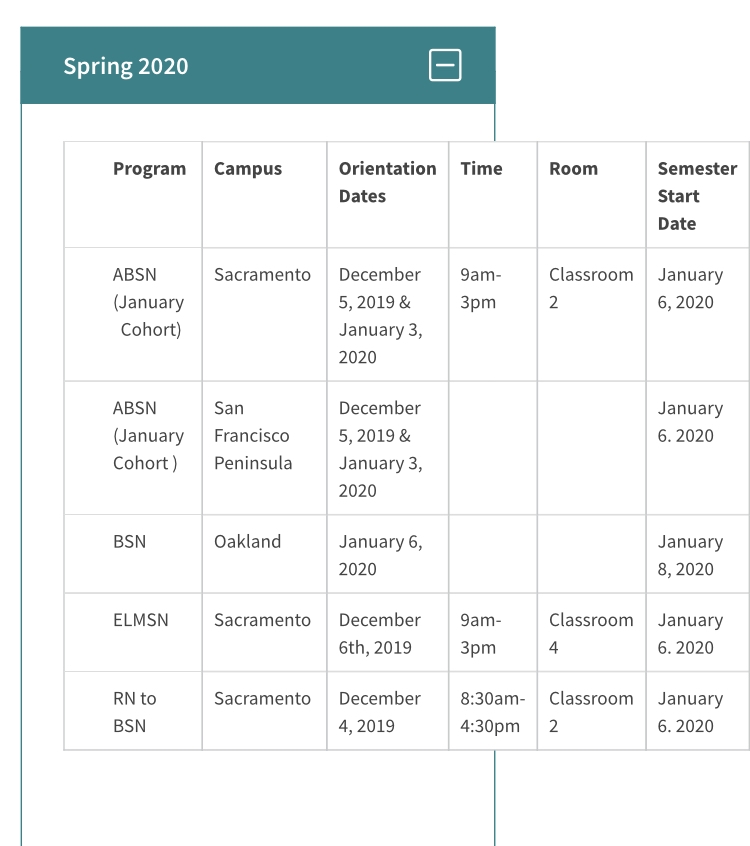The height and width of the screenshot is (846, 750).
Task: Click the Orientation Dates column header
Action: point(387,182)
